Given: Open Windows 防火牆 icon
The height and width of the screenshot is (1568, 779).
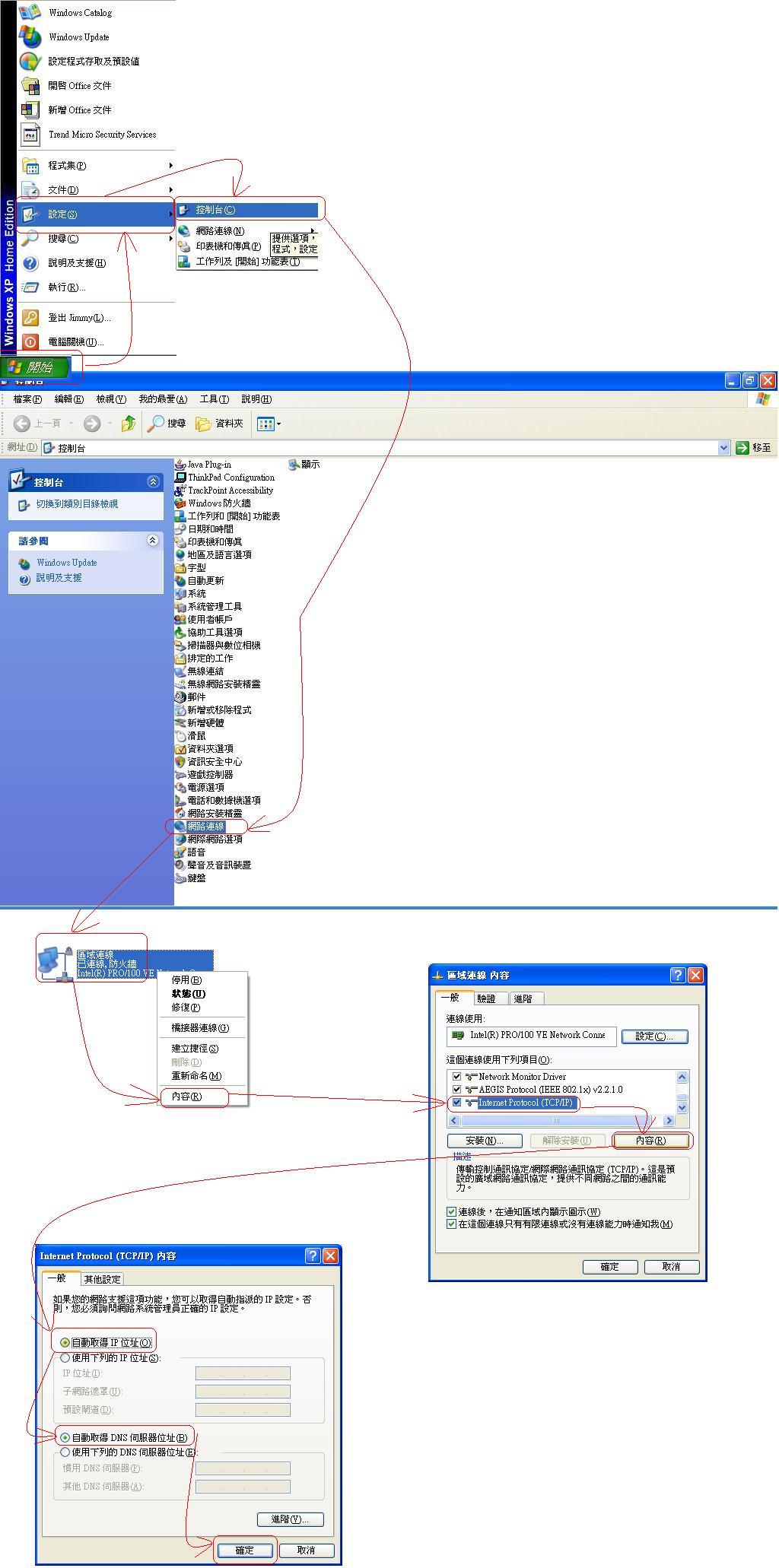Looking at the screenshot, I should 180,503.
